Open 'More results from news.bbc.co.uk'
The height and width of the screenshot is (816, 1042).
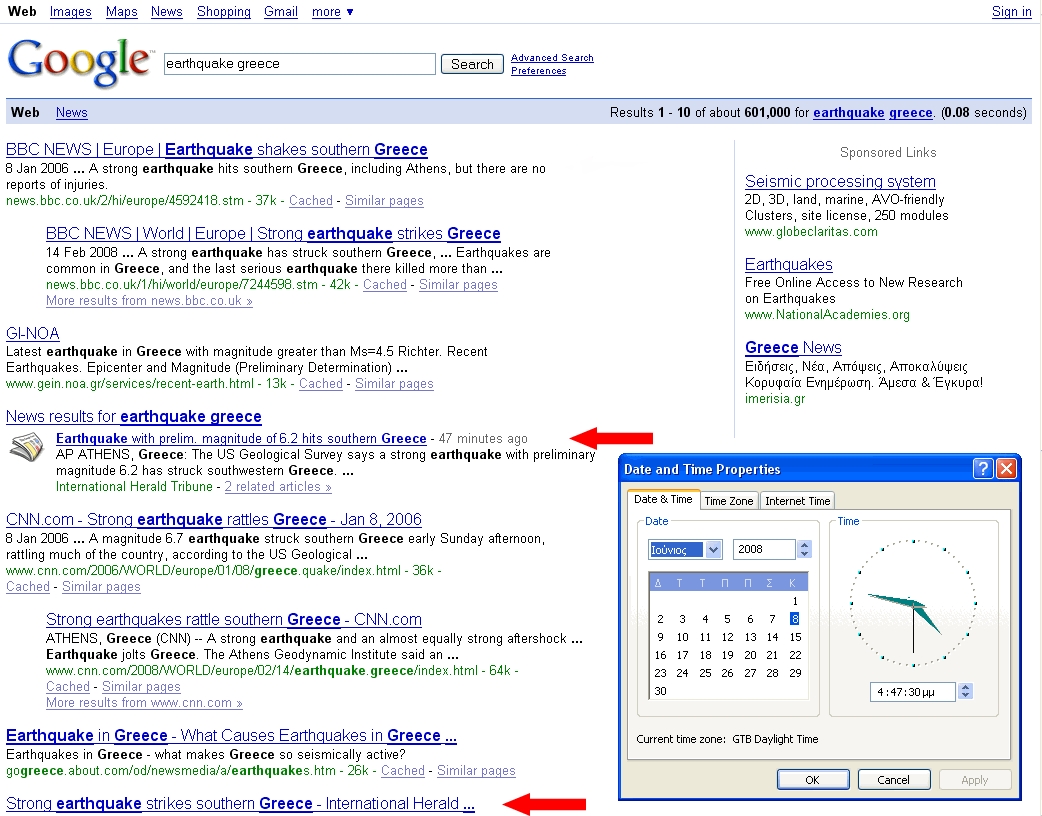coord(149,301)
